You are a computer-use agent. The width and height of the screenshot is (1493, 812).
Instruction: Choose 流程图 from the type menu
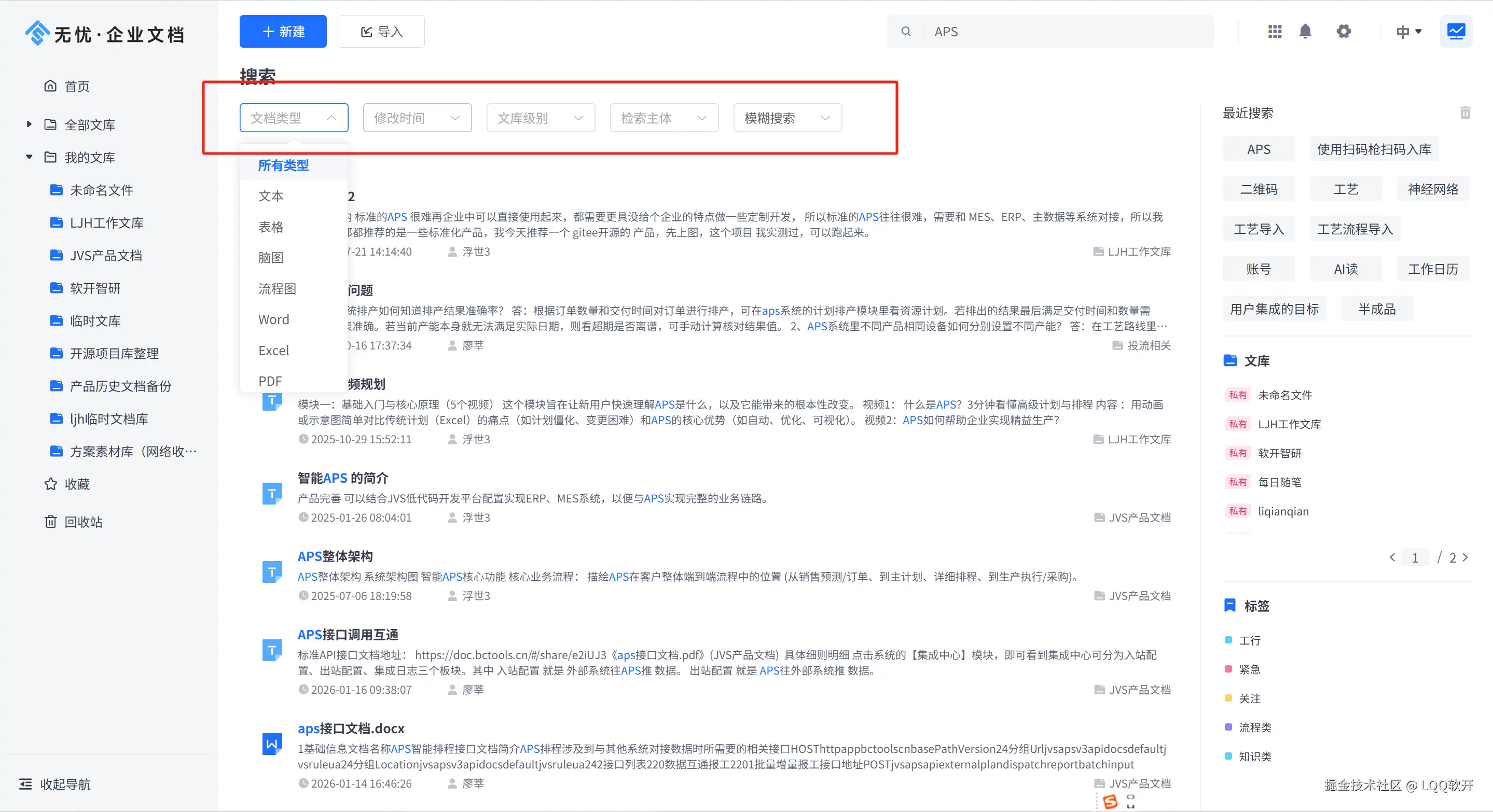277,288
